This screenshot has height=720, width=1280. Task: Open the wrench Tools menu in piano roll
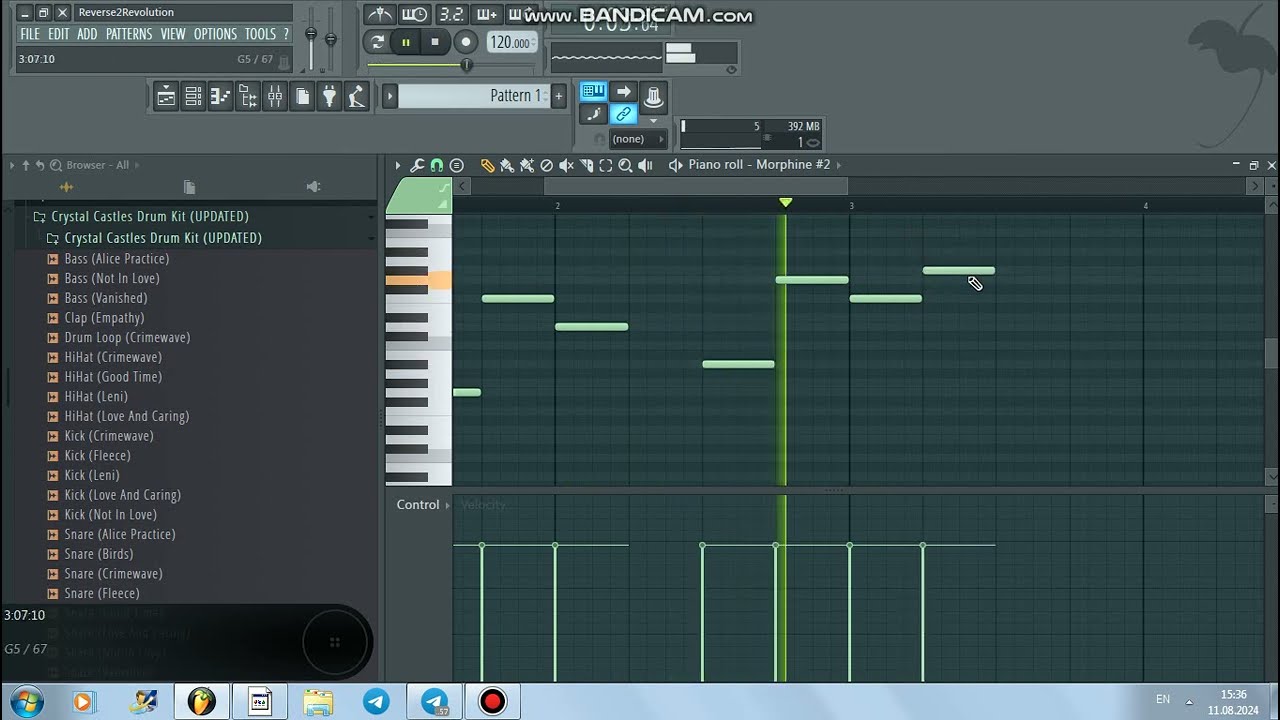pos(417,165)
